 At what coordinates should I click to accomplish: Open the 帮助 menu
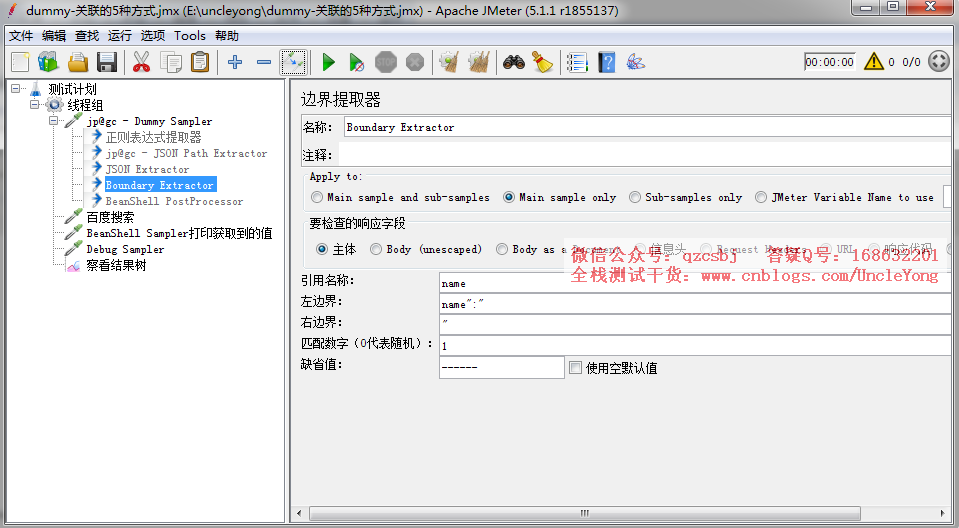point(227,35)
